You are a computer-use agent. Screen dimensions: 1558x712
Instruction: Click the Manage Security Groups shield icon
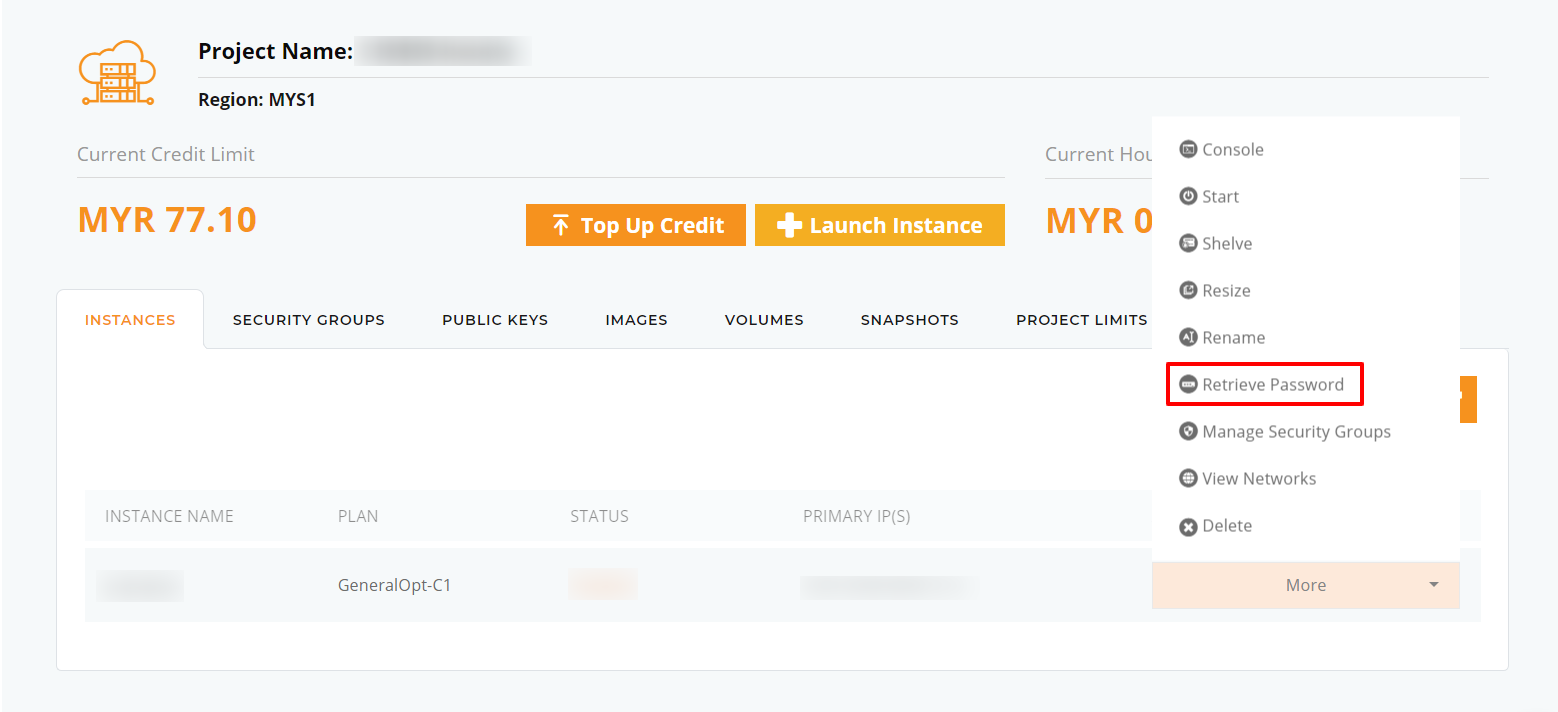click(1188, 432)
